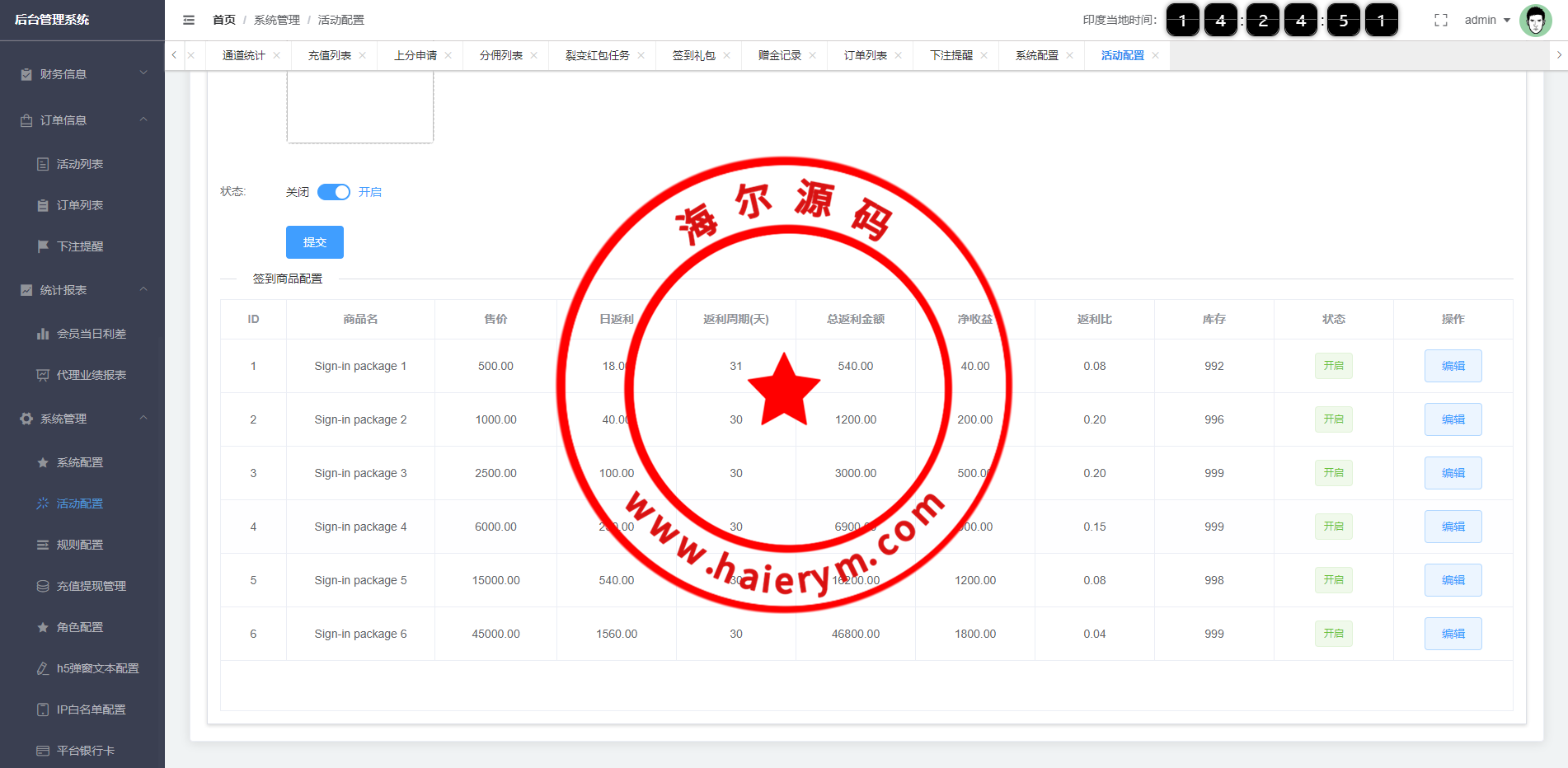Open the admin user dropdown
This screenshot has width=1568, height=768.
pos(1486,21)
